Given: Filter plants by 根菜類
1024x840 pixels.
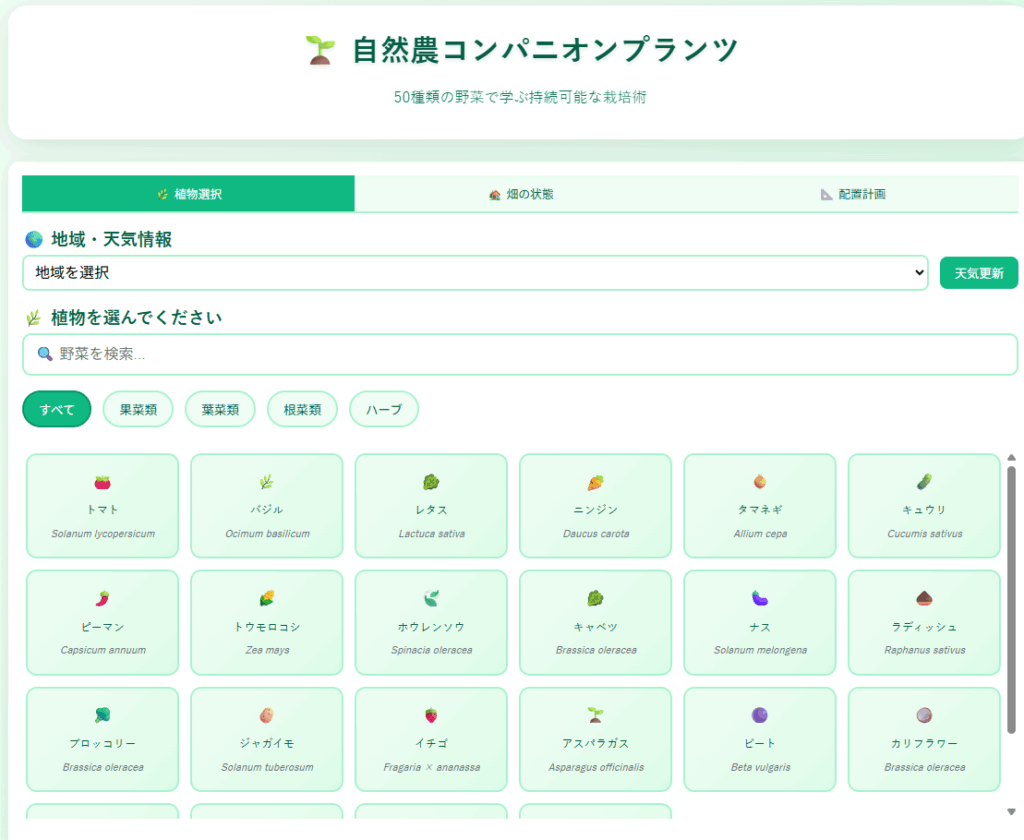Looking at the screenshot, I should [302, 409].
